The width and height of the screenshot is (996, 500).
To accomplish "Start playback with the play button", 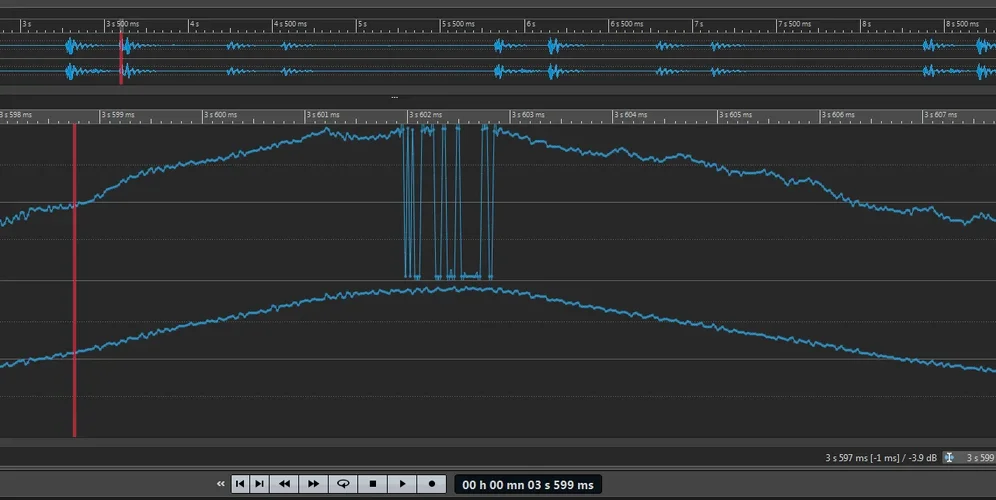I will (402, 484).
